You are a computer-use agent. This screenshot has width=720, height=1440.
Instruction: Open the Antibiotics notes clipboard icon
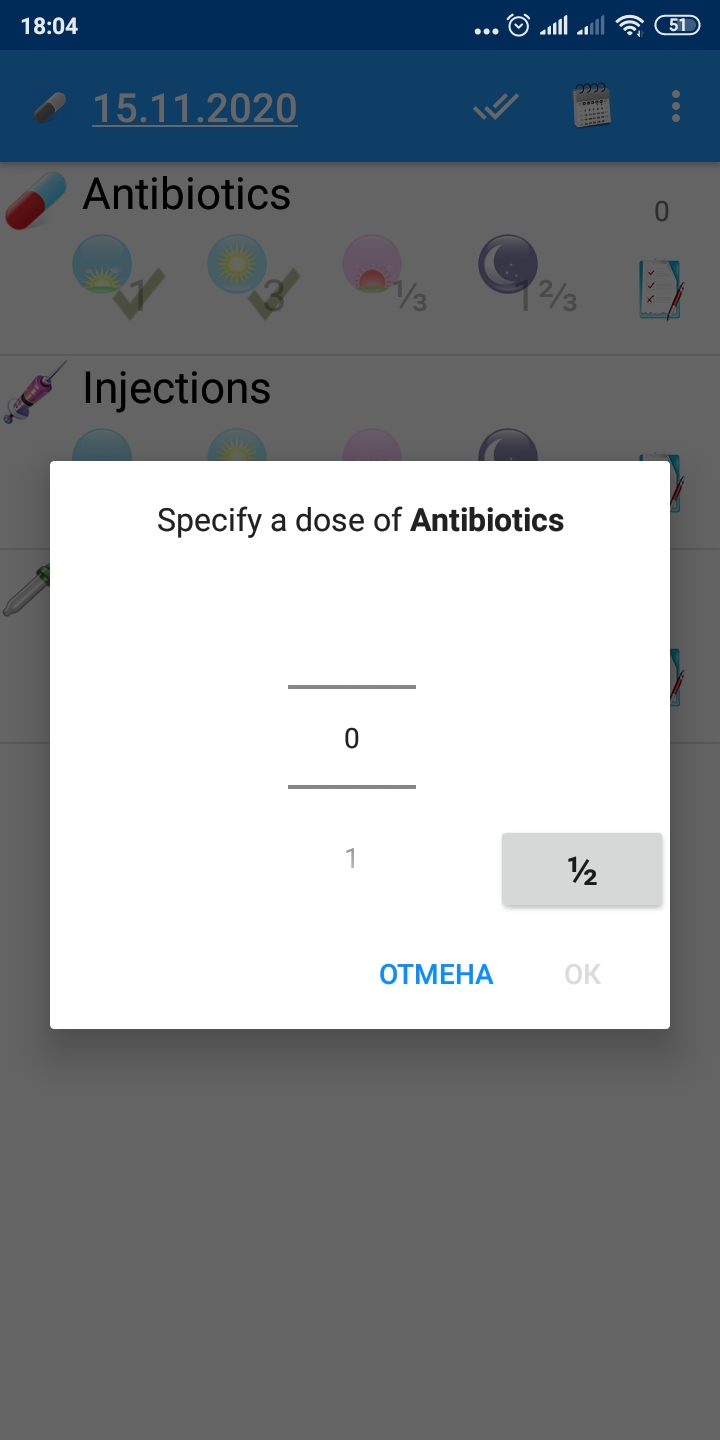click(660, 288)
